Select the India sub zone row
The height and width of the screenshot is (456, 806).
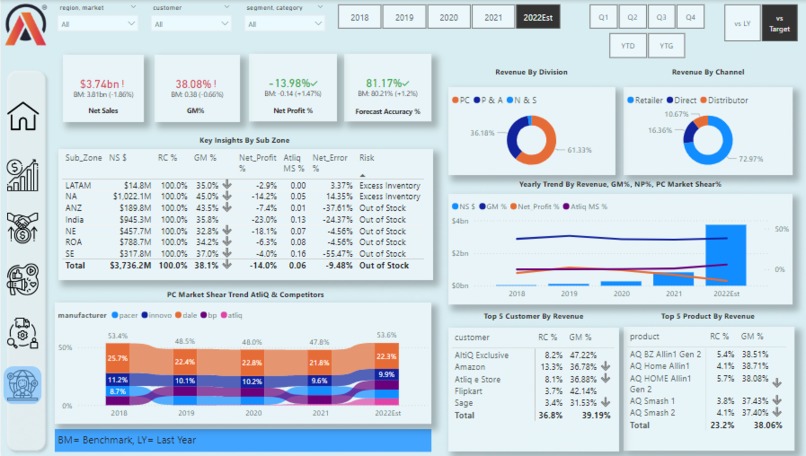coord(243,220)
